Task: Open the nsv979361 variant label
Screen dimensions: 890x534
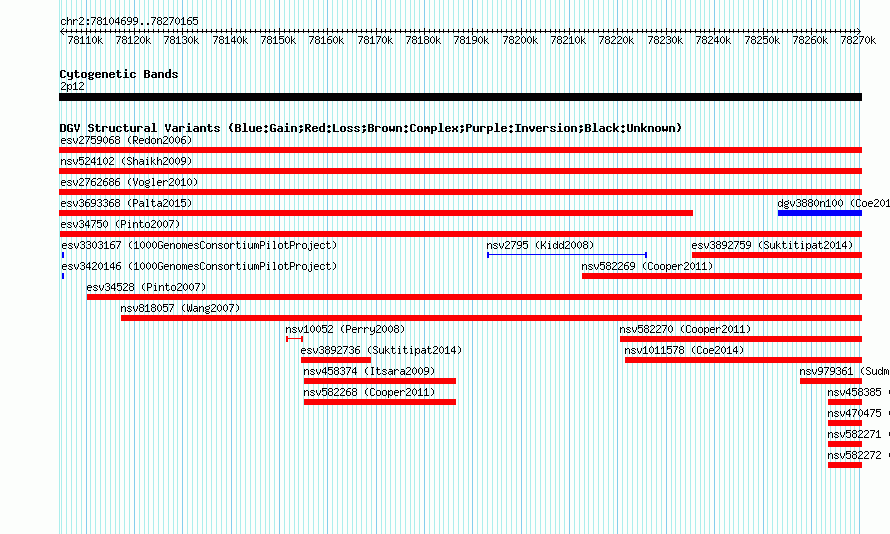Action: pos(845,371)
